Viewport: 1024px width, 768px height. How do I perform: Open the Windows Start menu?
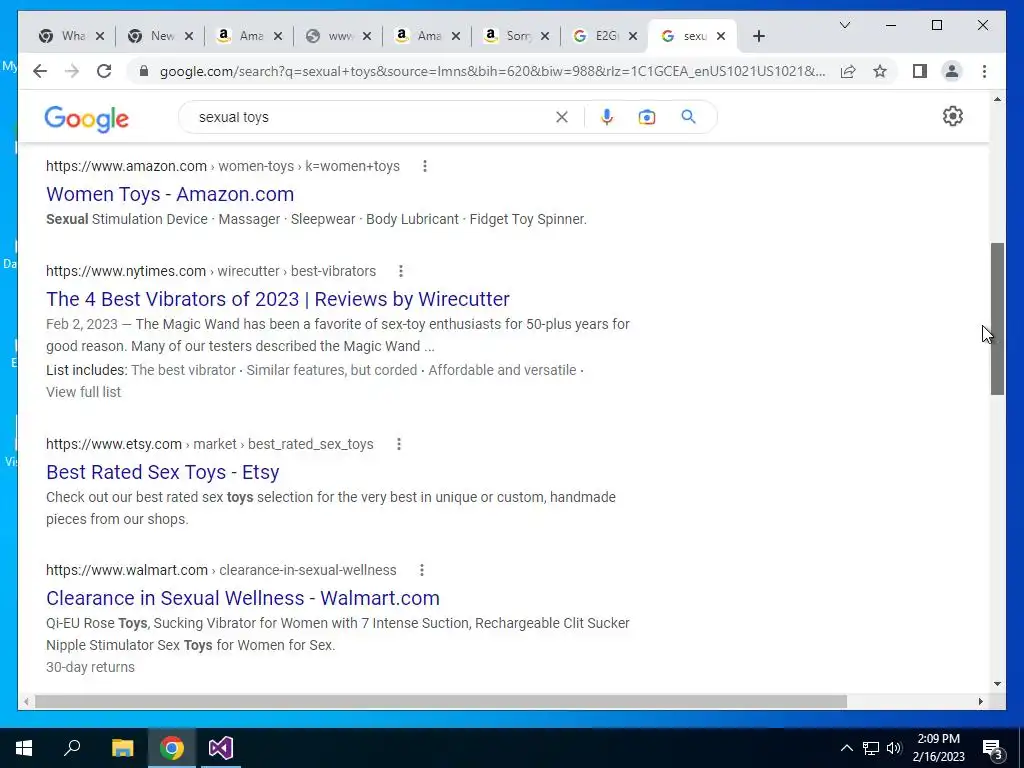(x=24, y=748)
